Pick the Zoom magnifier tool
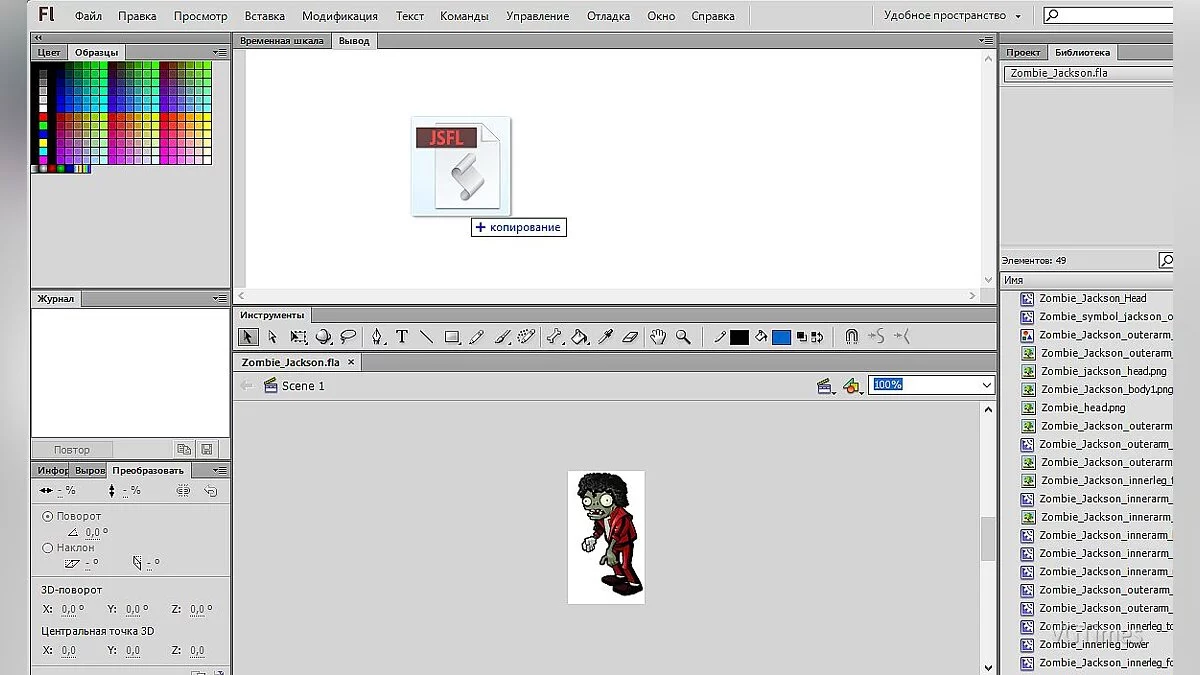The height and width of the screenshot is (675, 1200). (x=683, y=337)
